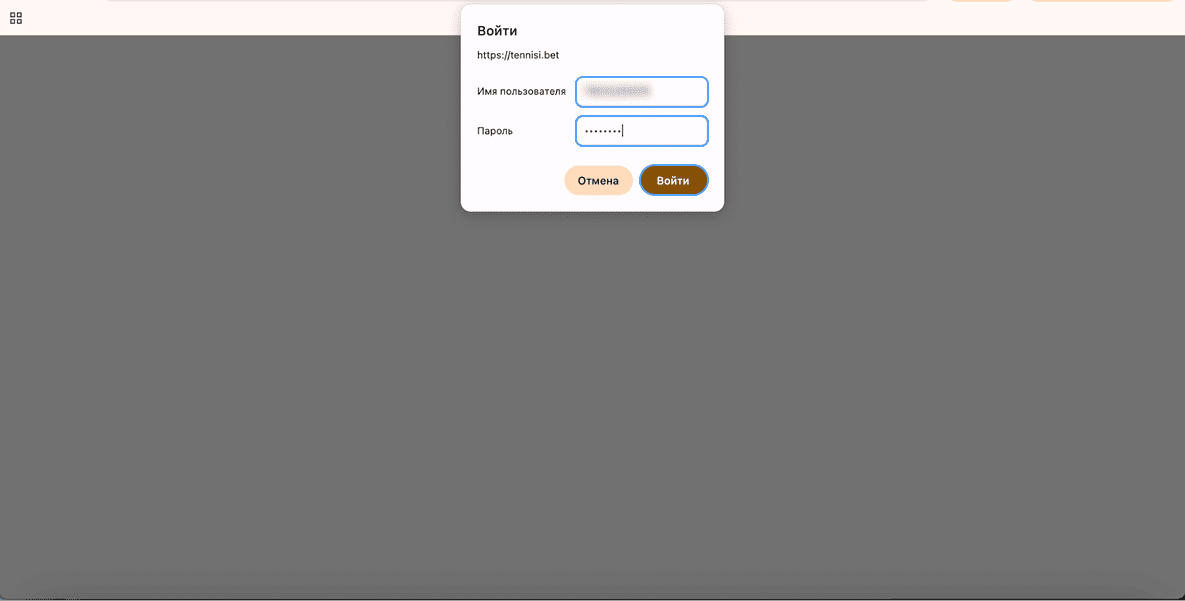The image size is (1185, 601).
Task: Click the brown Войти submit button
Action: pyautogui.click(x=673, y=181)
